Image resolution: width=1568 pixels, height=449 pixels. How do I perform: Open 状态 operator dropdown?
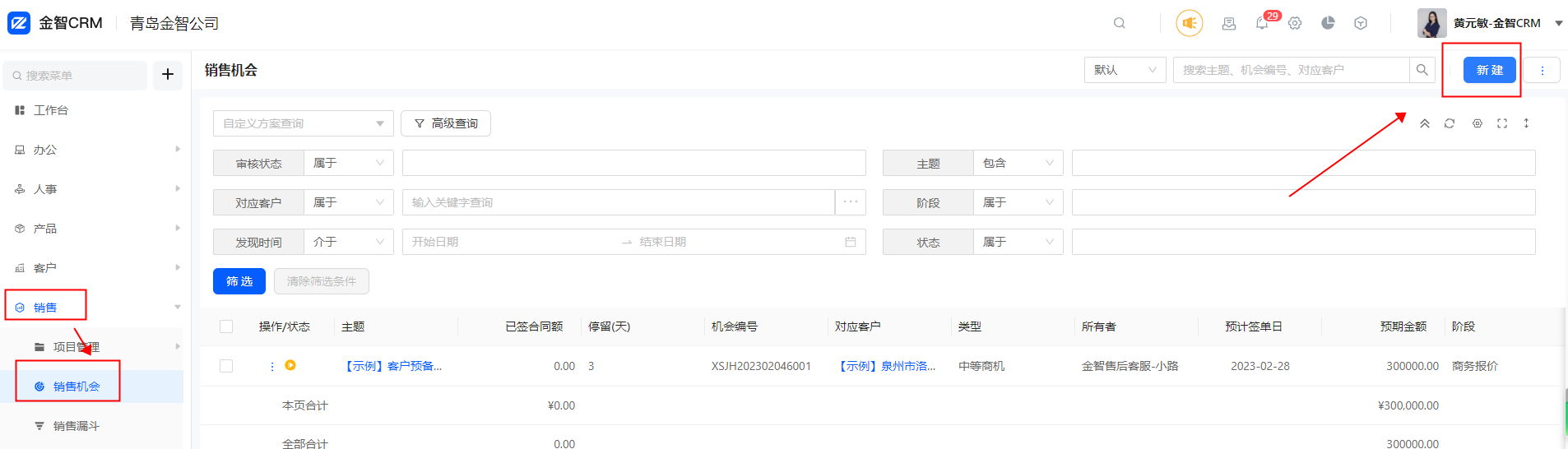coord(1018,242)
